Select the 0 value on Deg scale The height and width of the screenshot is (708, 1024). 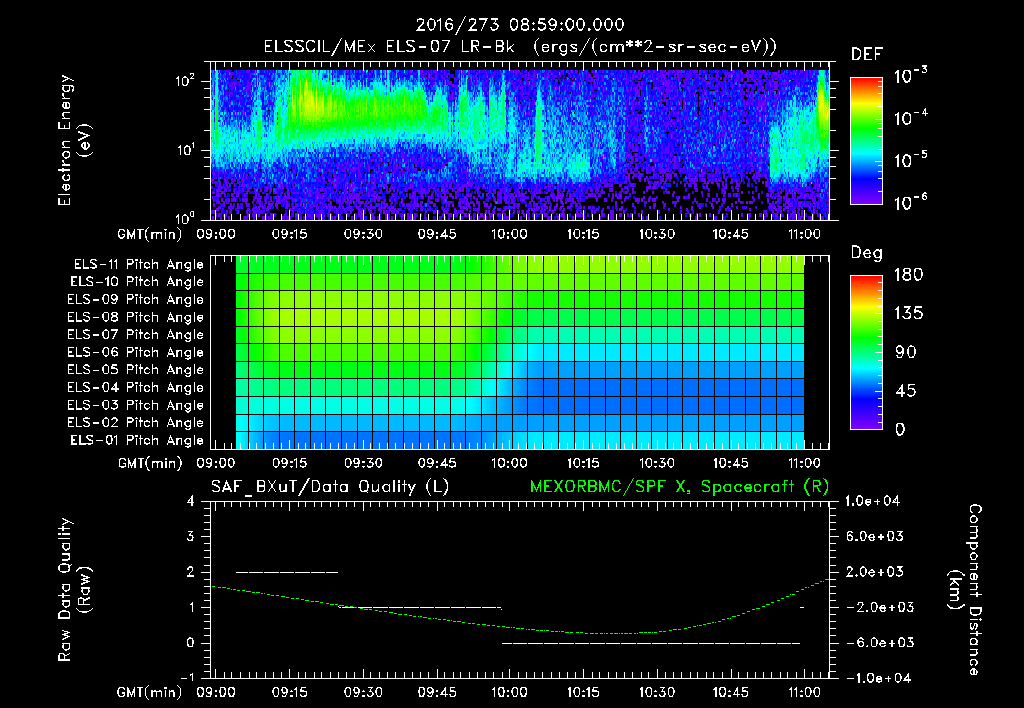click(x=900, y=429)
